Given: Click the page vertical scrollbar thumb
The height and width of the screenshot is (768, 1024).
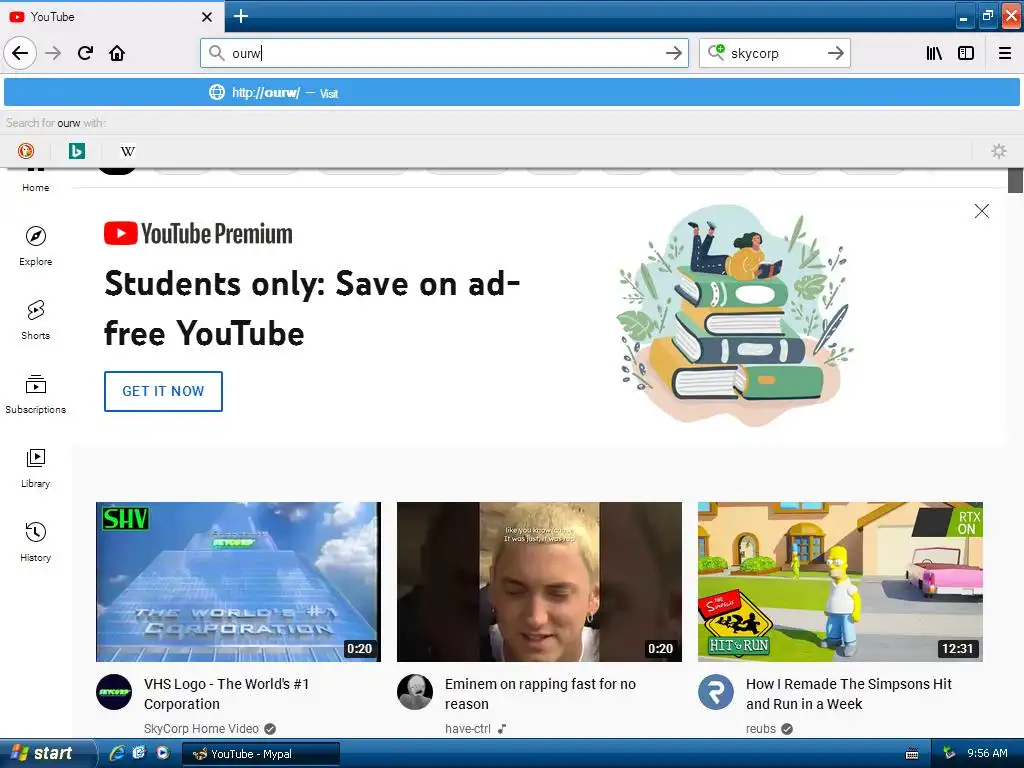Looking at the screenshot, I should [x=1015, y=180].
